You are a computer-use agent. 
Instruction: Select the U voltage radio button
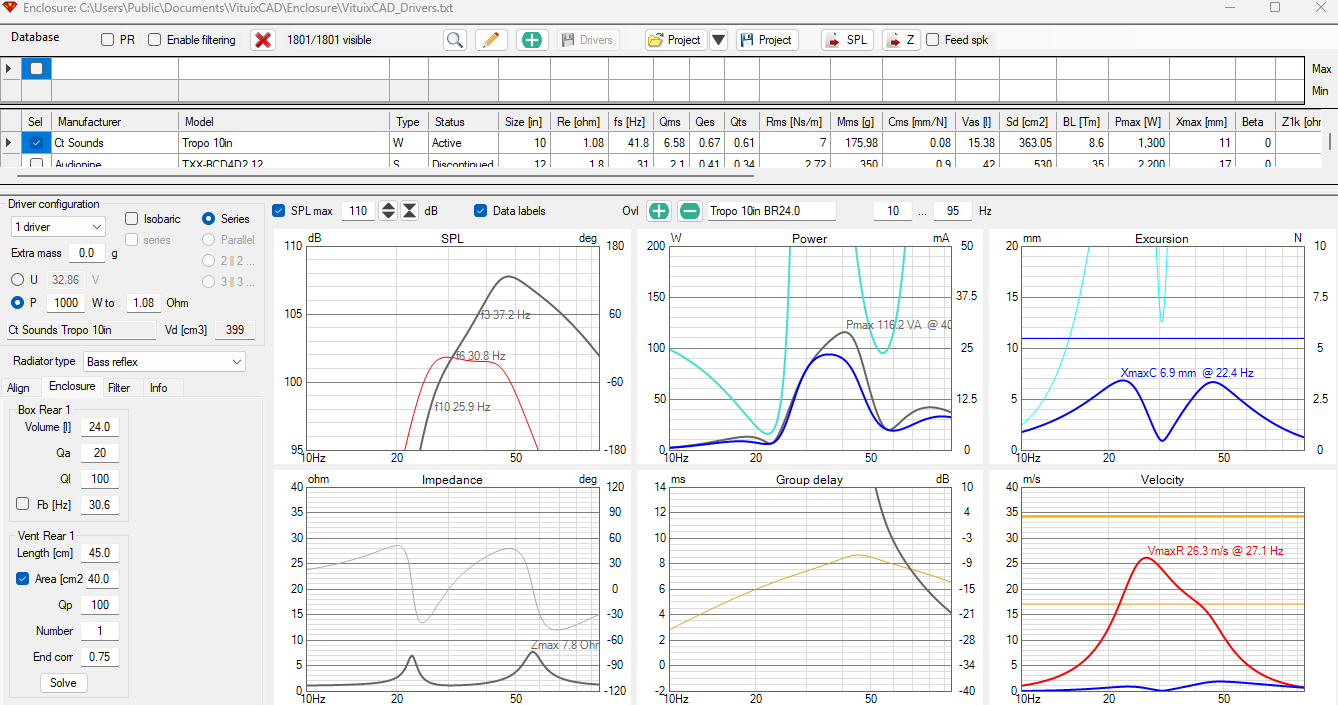[x=18, y=280]
